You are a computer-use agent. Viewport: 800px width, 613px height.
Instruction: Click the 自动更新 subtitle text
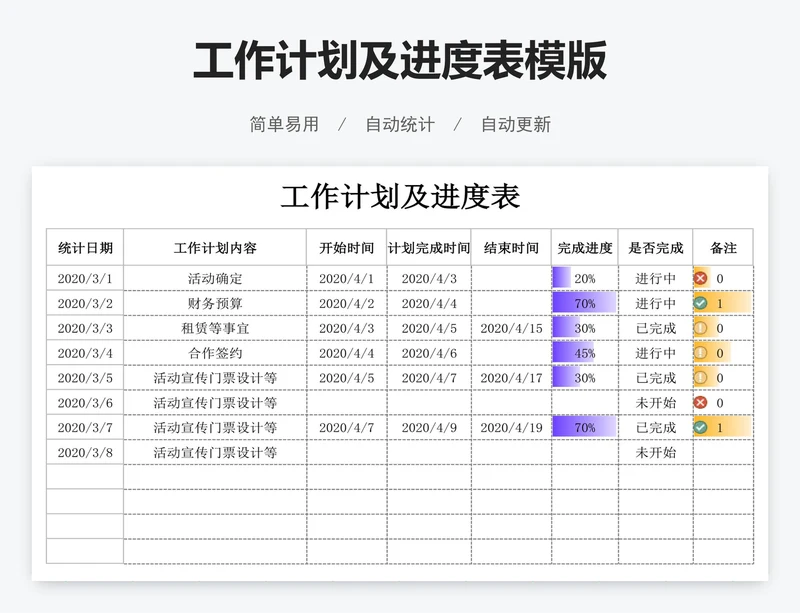click(516, 124)
